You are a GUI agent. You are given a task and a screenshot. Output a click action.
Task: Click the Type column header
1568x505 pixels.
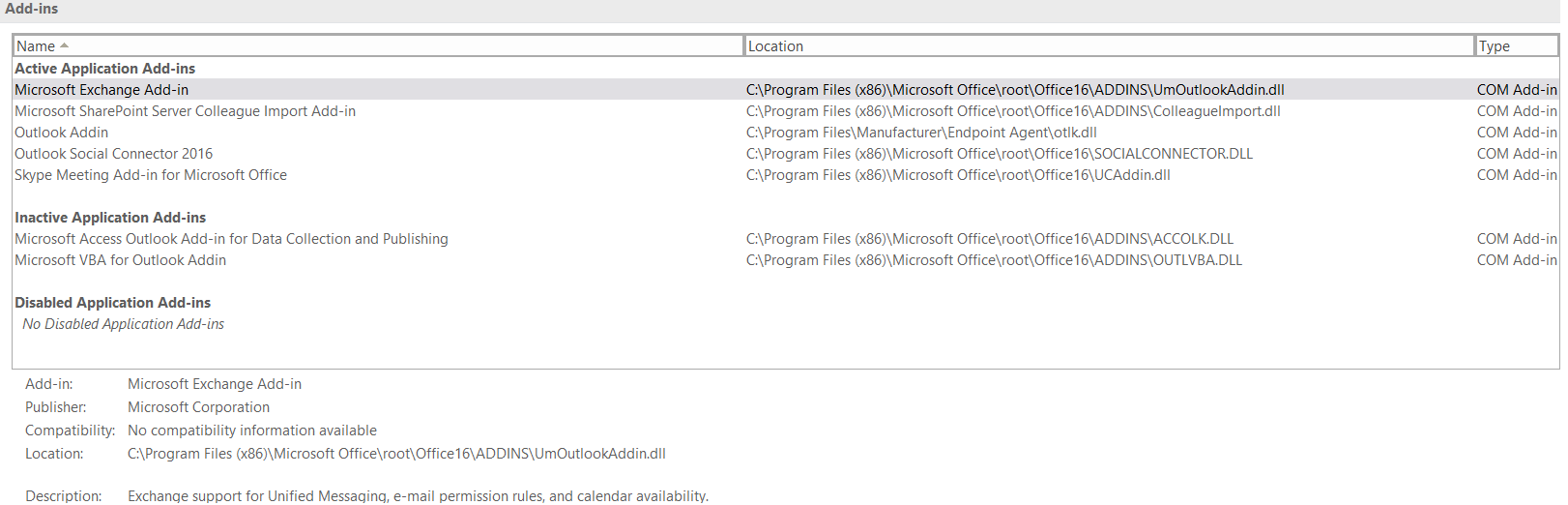coord(1517,46)
